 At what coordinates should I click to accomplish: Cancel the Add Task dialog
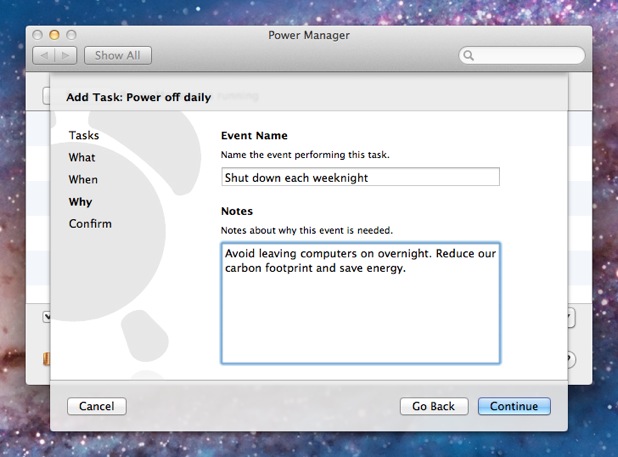(x=97, y=406)
